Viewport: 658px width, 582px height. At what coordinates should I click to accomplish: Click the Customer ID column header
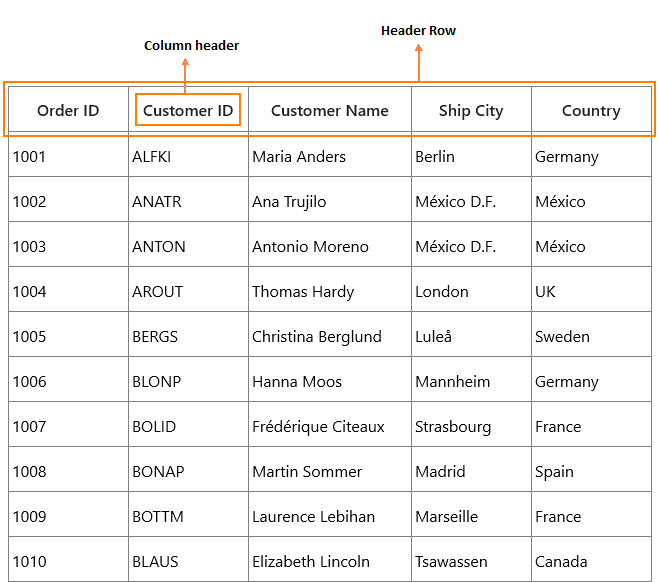click(x=188, y=111)
